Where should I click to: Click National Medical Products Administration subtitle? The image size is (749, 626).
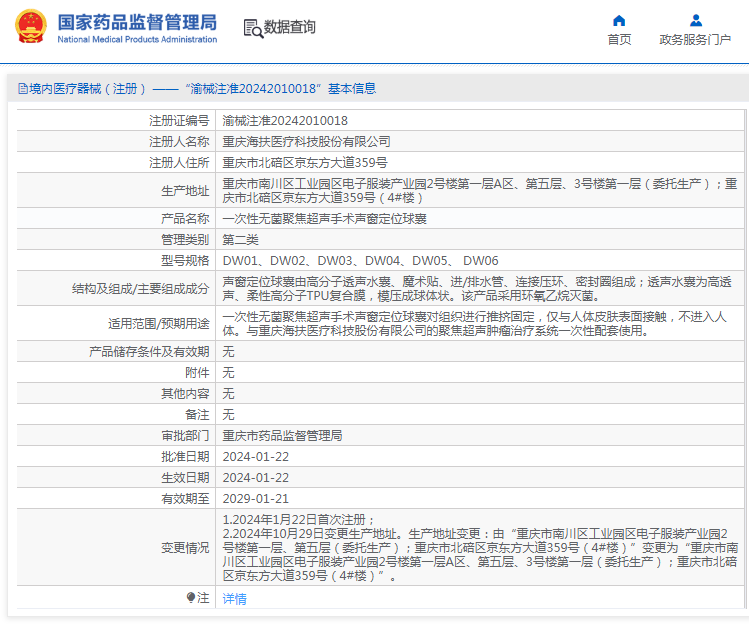pos(138,40)
